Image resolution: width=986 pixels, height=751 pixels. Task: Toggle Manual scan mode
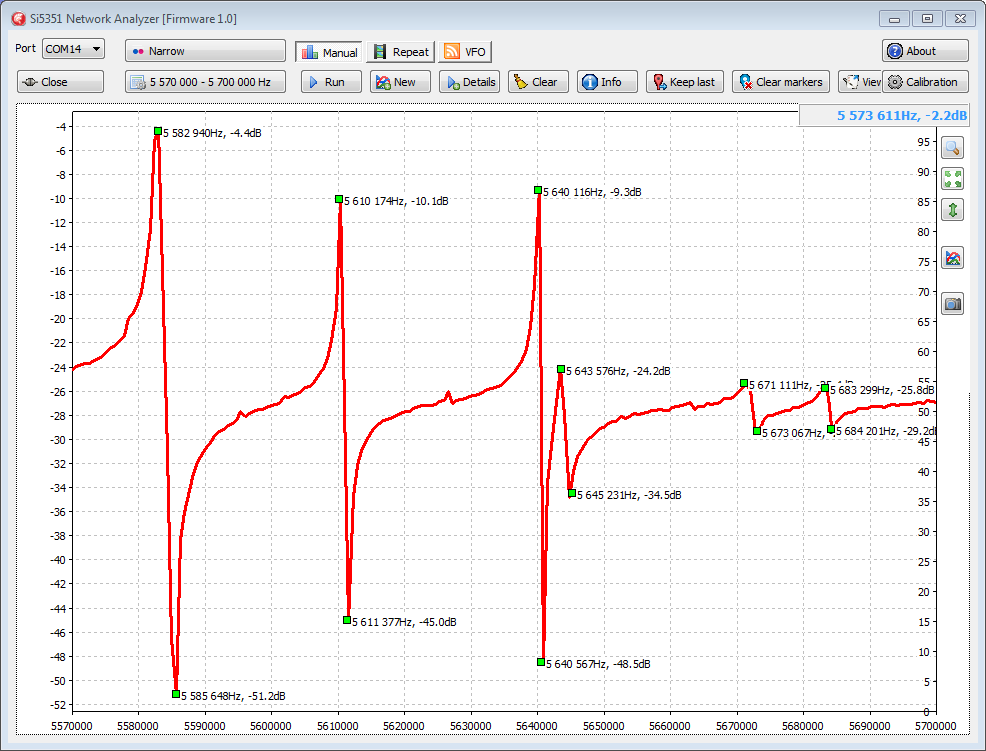[x=329, y=52]
